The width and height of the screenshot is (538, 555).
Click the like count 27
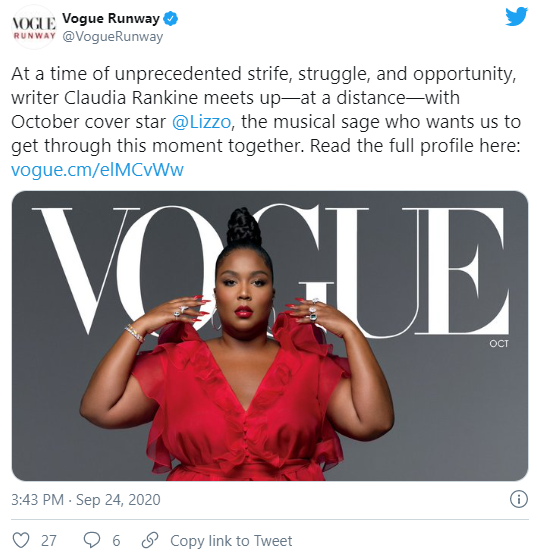(x=49, y=541)
